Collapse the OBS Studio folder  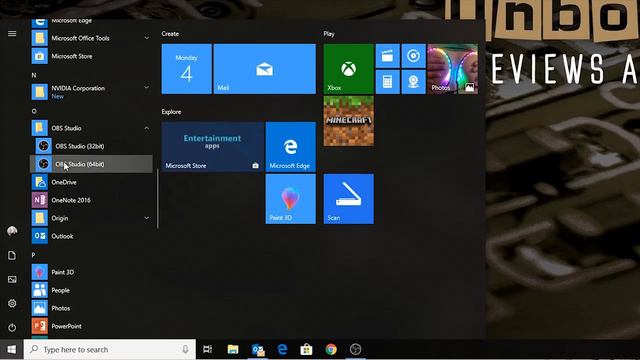click(x=147, y=128)
